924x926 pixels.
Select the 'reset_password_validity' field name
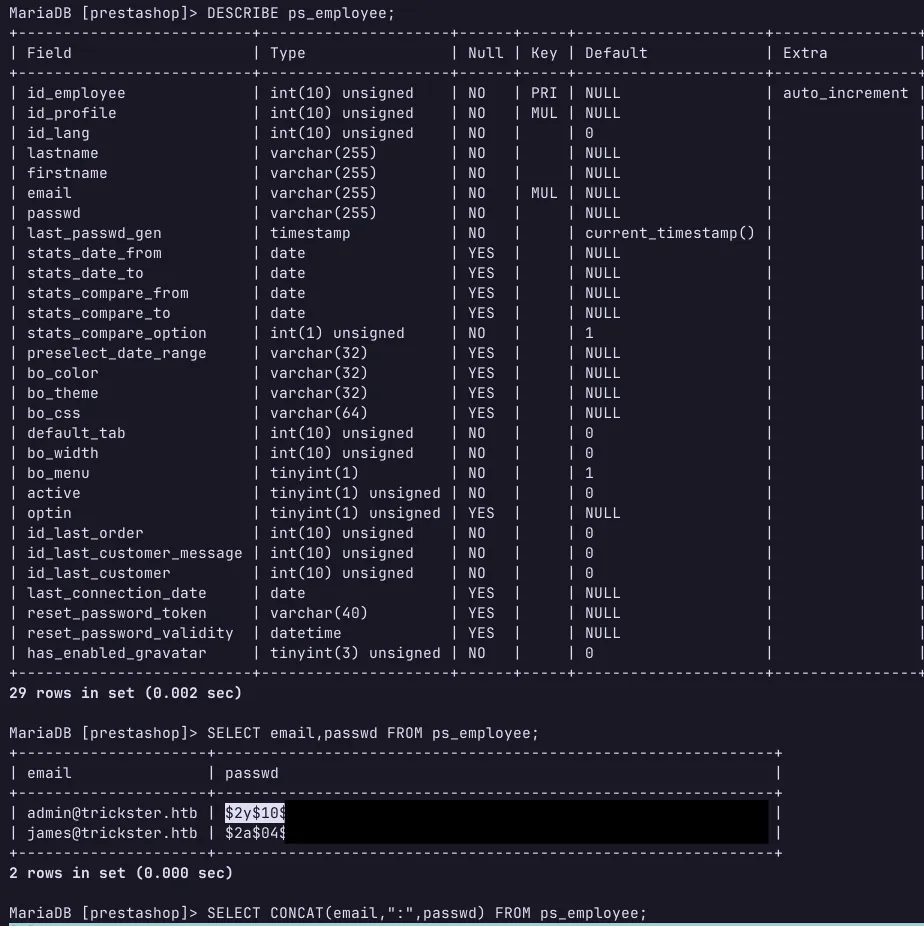130,634
